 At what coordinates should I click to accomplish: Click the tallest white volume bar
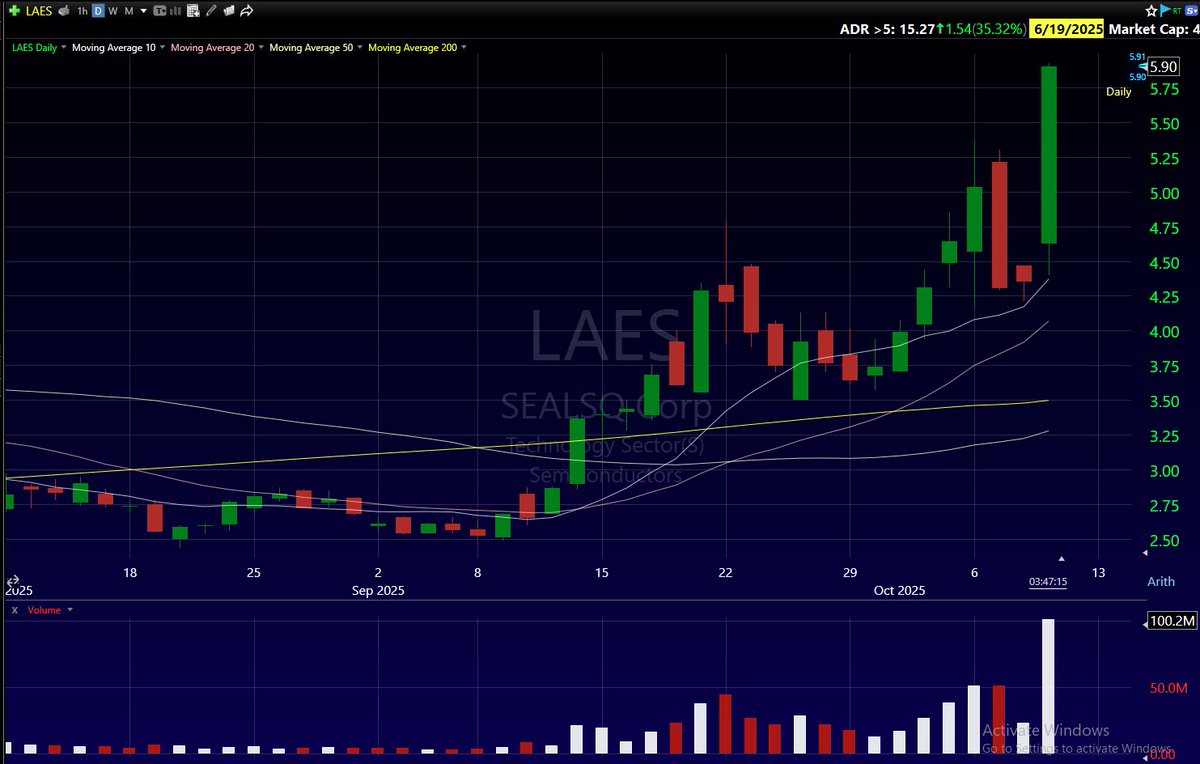click(1049, 686)
